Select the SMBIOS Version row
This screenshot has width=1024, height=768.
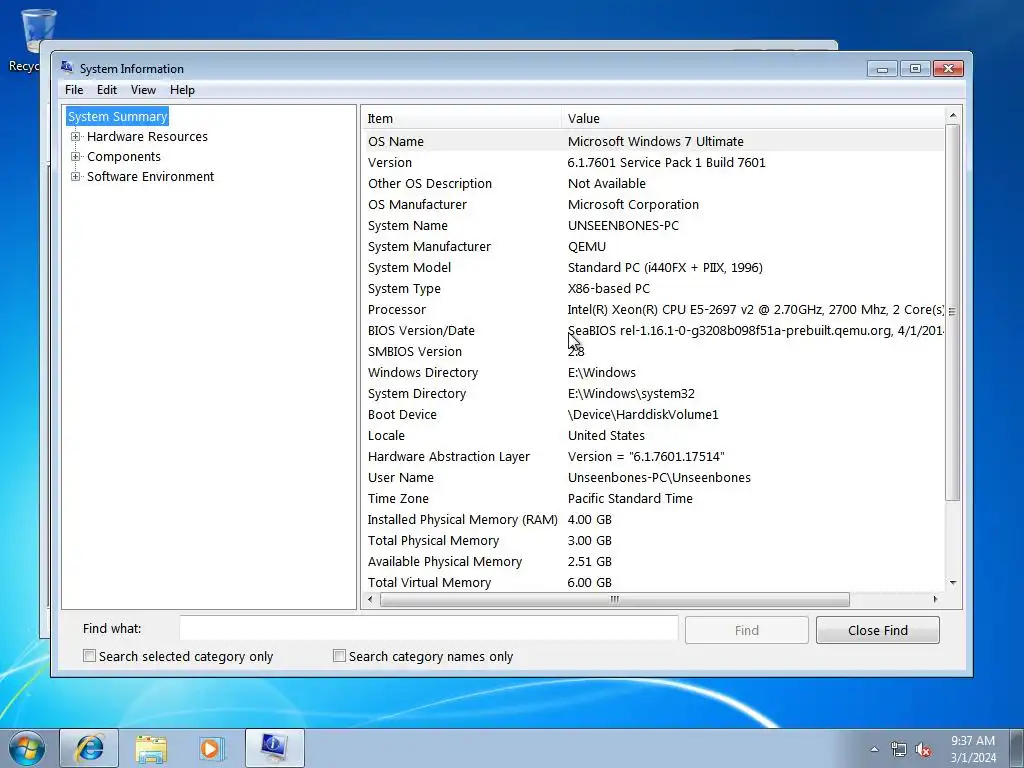point(653,351)
